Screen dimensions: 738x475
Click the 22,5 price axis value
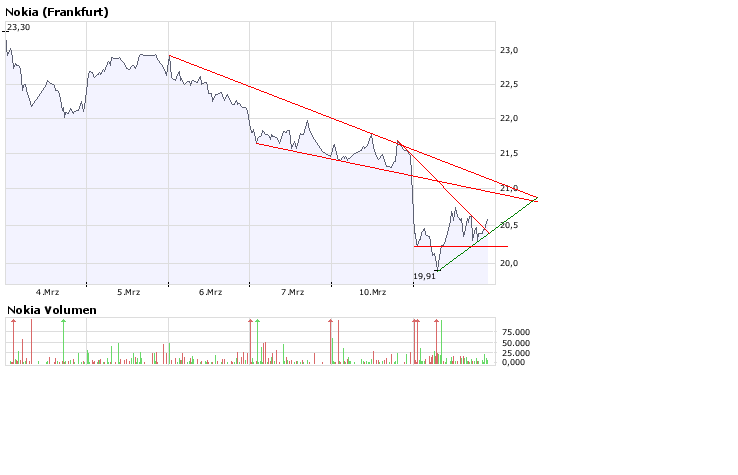click(x=509, y=84)
